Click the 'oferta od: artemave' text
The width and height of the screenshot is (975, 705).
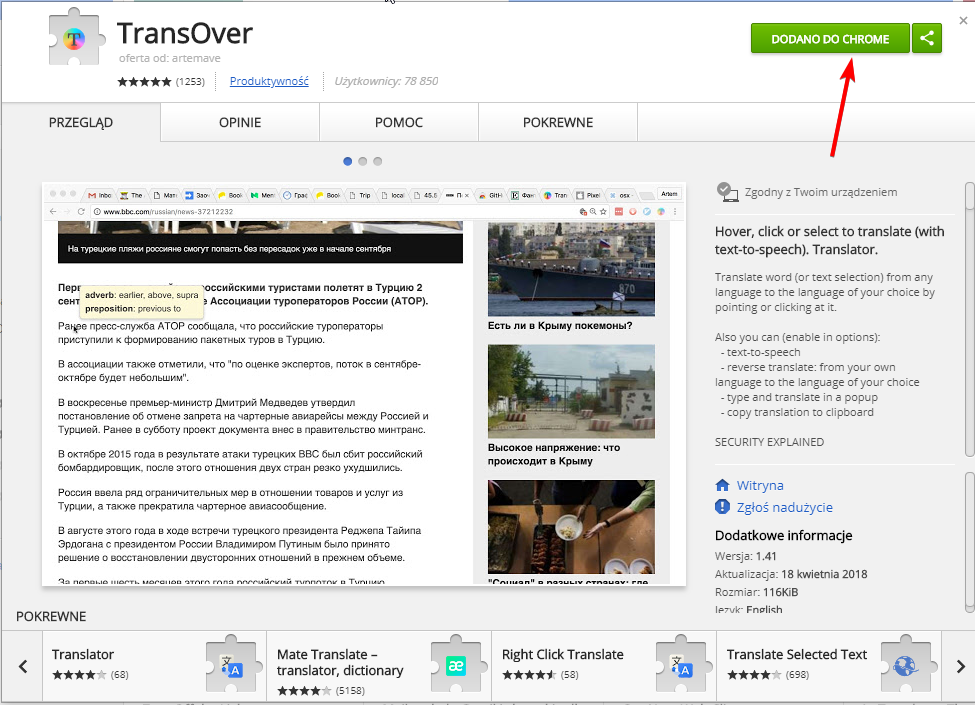(169, 58)
